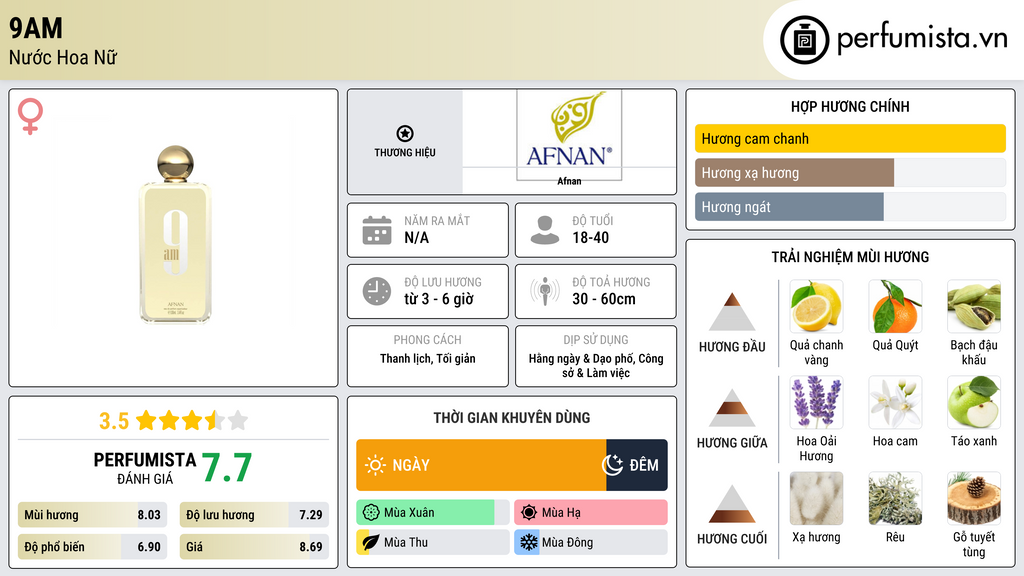This screenshot has height=576, width=1024.
Task: Click the calendar icon beside Năm ra mắt
Action: click(377, 230)
